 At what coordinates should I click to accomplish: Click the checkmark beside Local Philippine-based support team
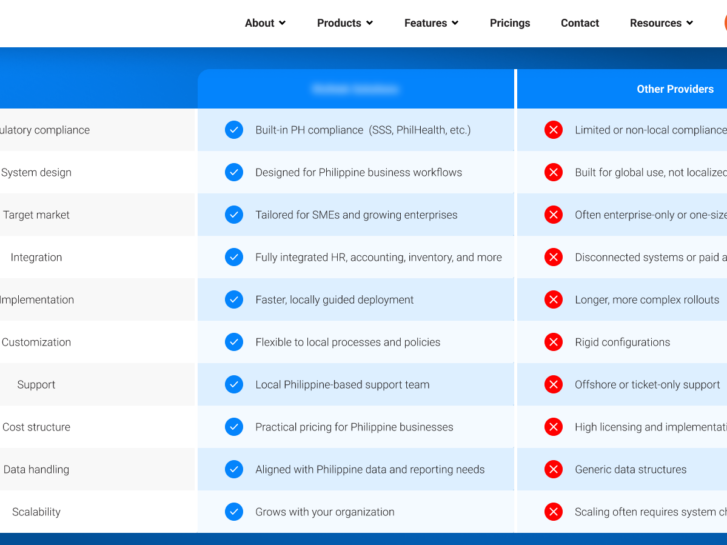[x=234, y=384]
